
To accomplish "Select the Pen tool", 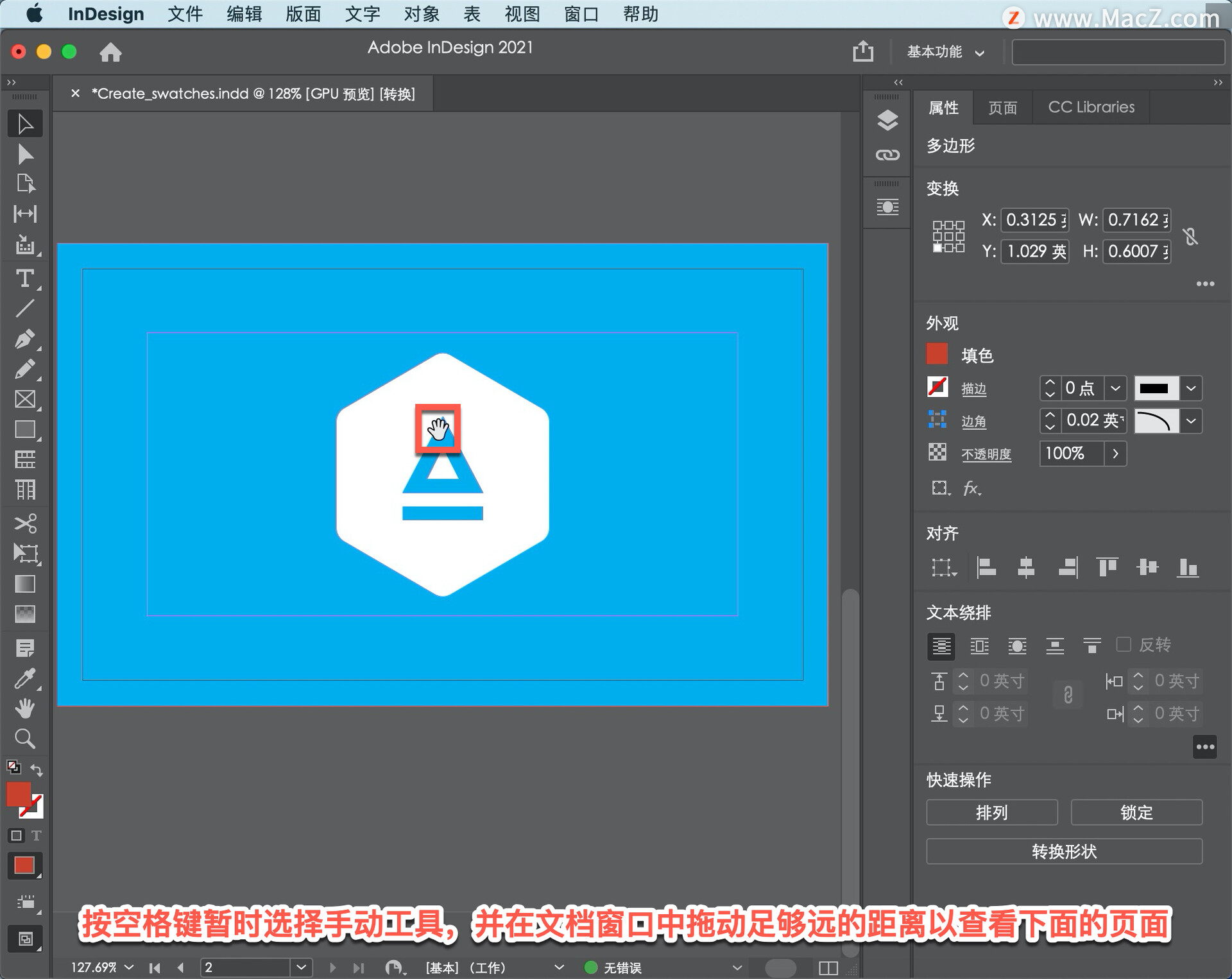I will [25, 339].
